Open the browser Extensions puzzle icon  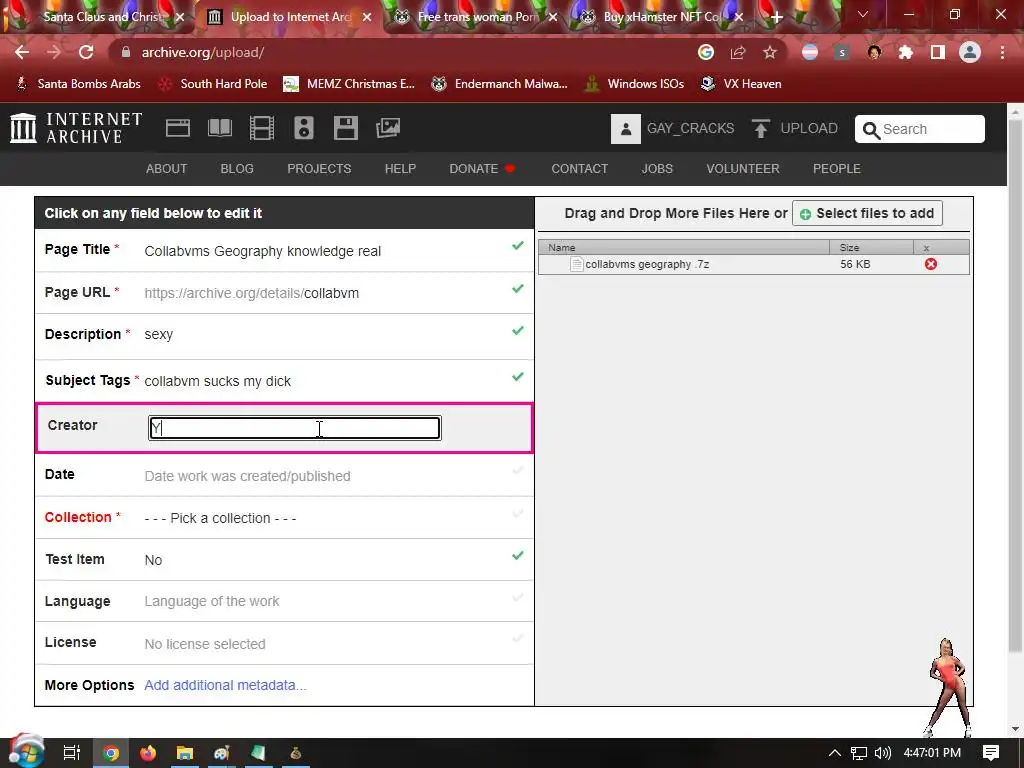tap(906, 52)
